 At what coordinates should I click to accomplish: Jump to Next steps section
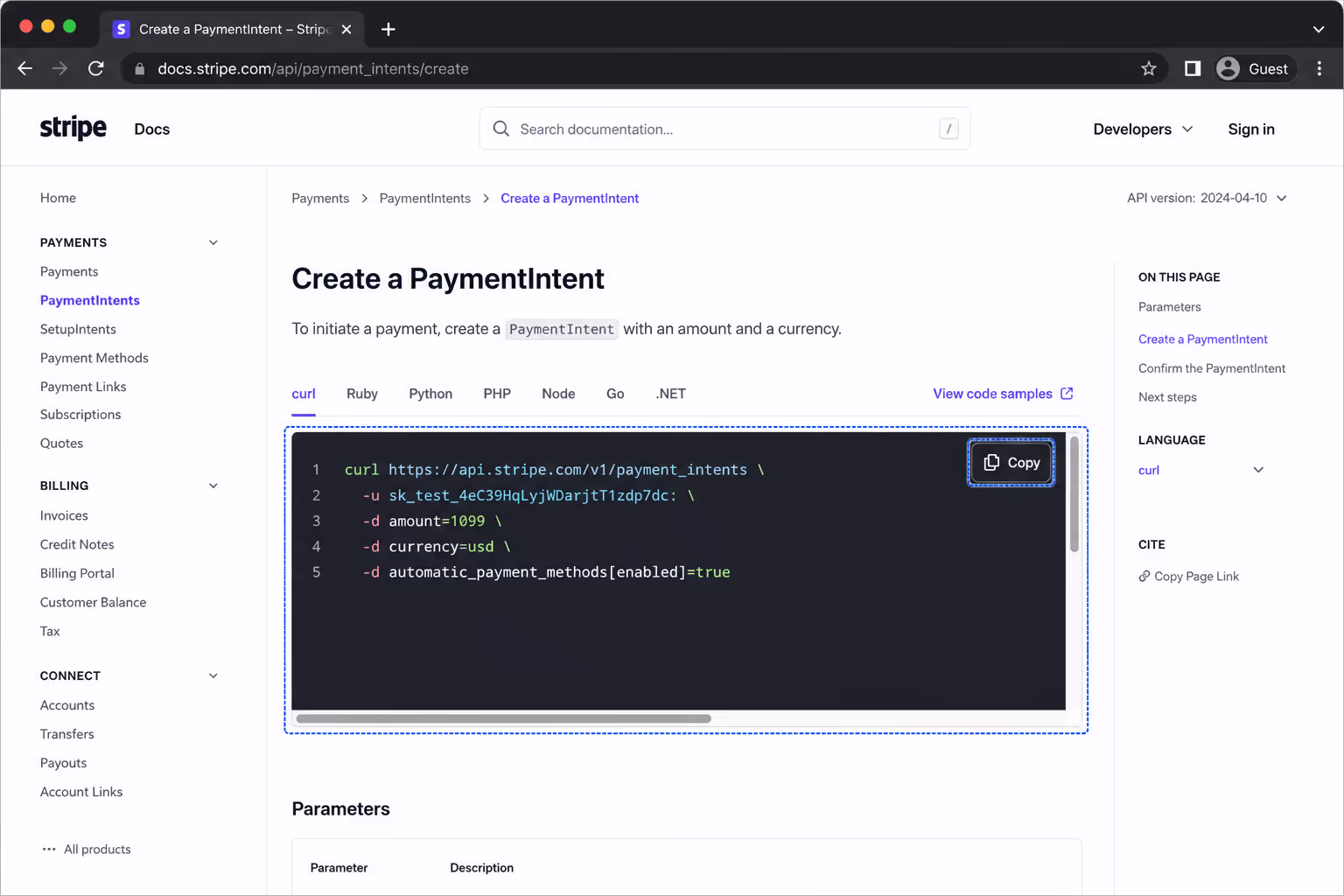coord(1167,397)
